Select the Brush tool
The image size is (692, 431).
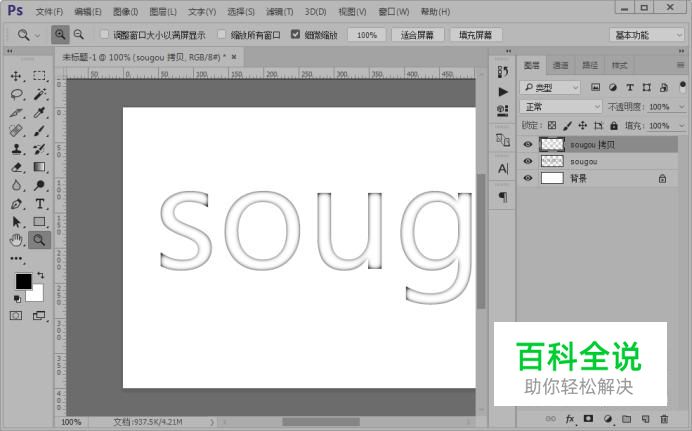(x=39, y=131)
